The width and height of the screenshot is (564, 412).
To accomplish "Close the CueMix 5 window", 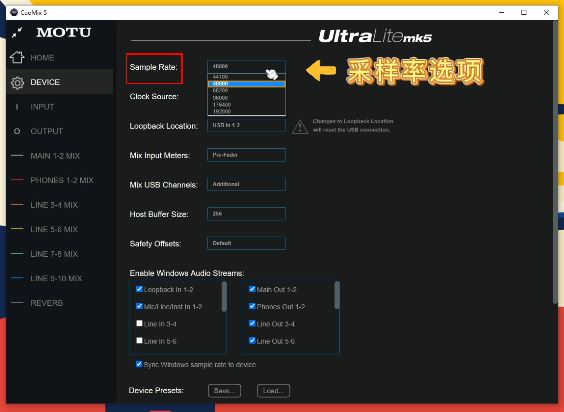I will [x=546, y=13].
